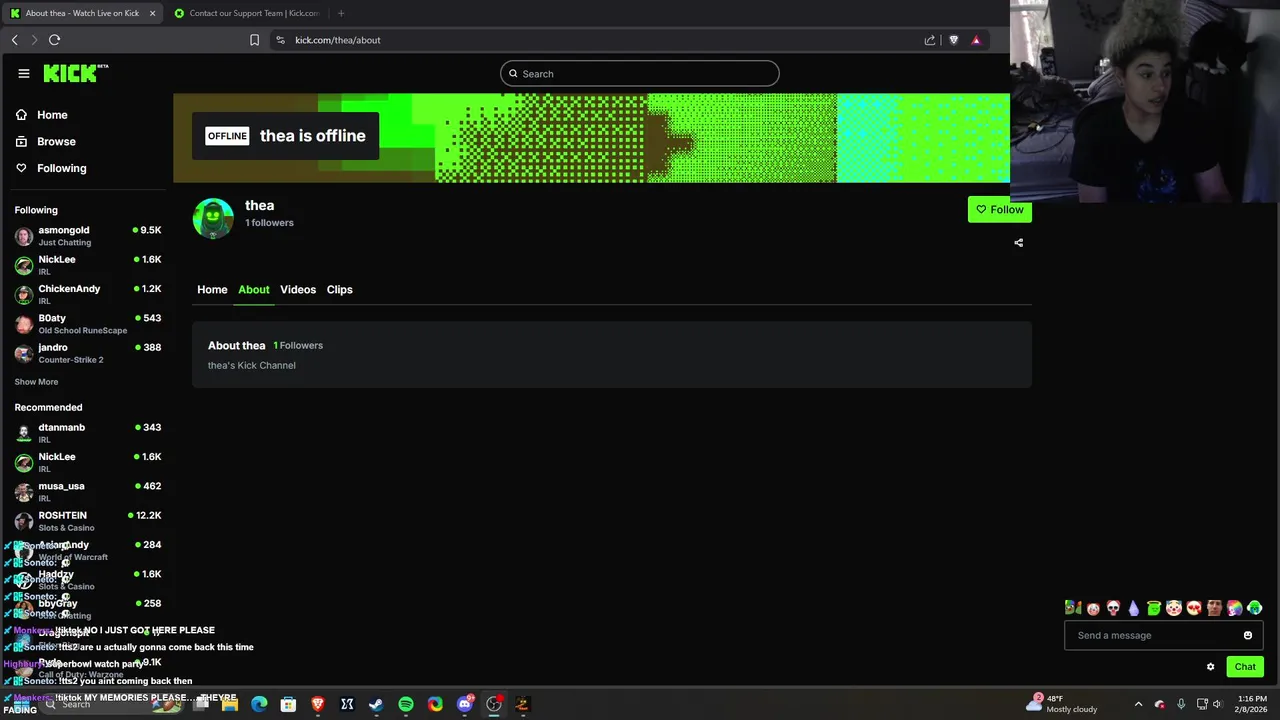
Task: Insert the rainbow hair emote
Action: [1234, 608]
